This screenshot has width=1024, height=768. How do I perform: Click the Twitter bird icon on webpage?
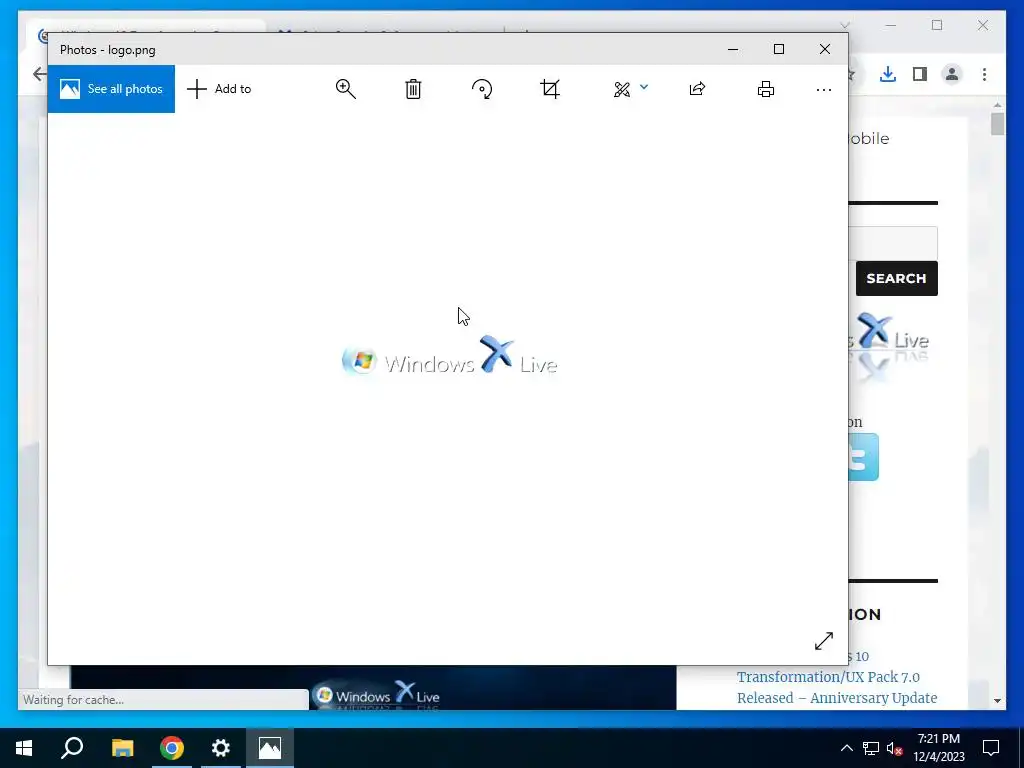[863, 457]
